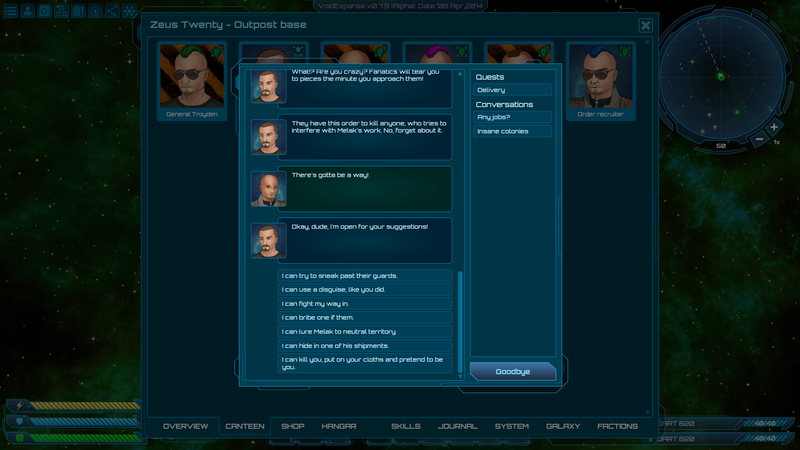Zoom out the radar minimap
Viewport: 800px width, 450px height.
click(759, 139)
